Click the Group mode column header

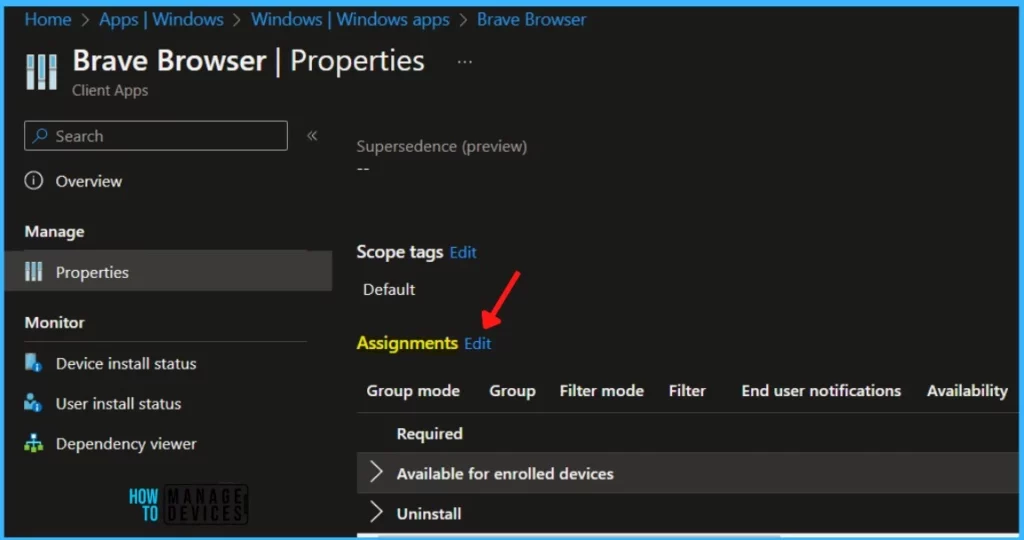[413, 390]
